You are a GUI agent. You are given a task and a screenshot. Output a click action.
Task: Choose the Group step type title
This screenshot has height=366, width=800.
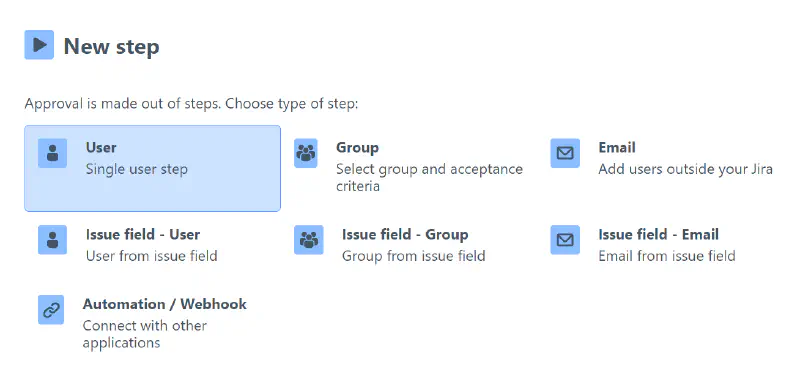357,148
